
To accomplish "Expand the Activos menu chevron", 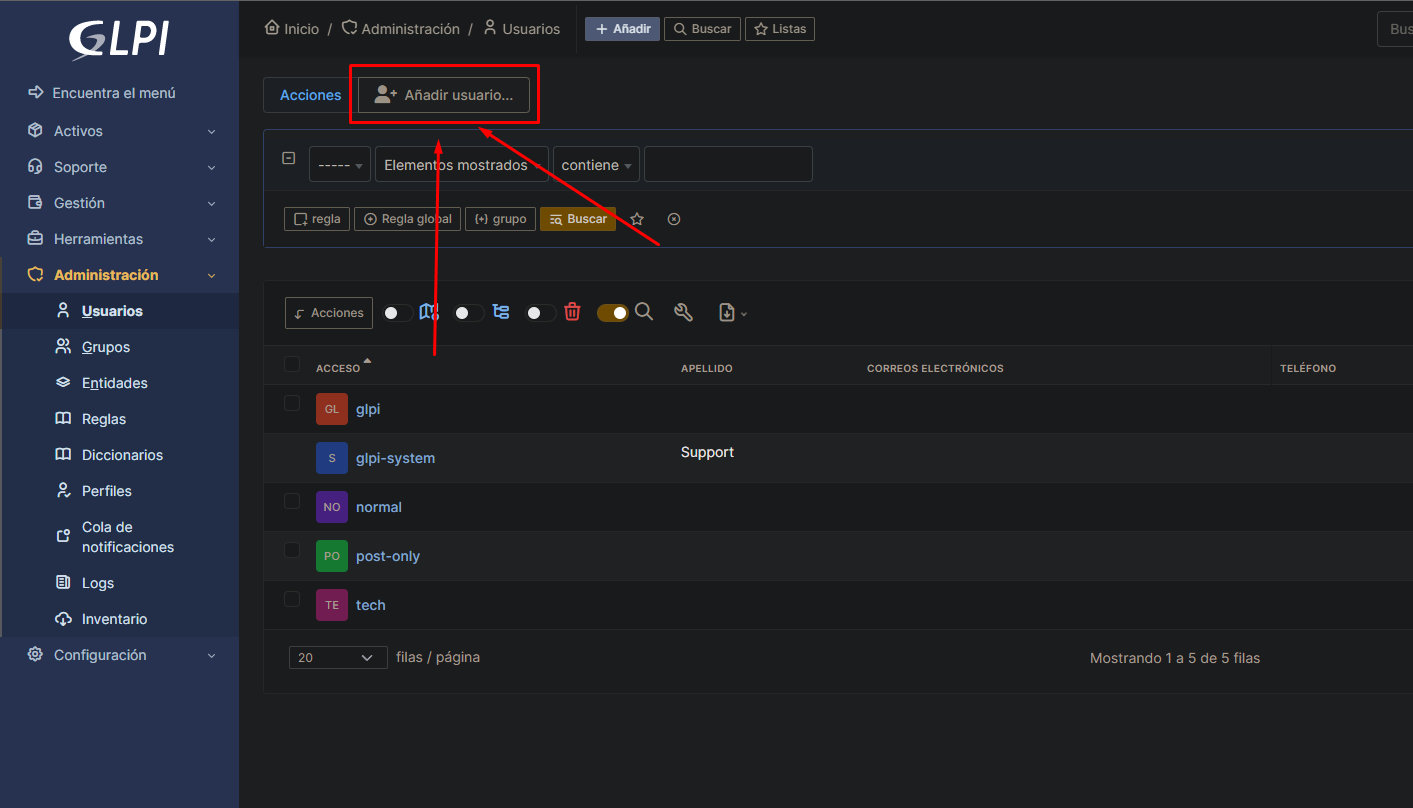I will tap(211, 131).
